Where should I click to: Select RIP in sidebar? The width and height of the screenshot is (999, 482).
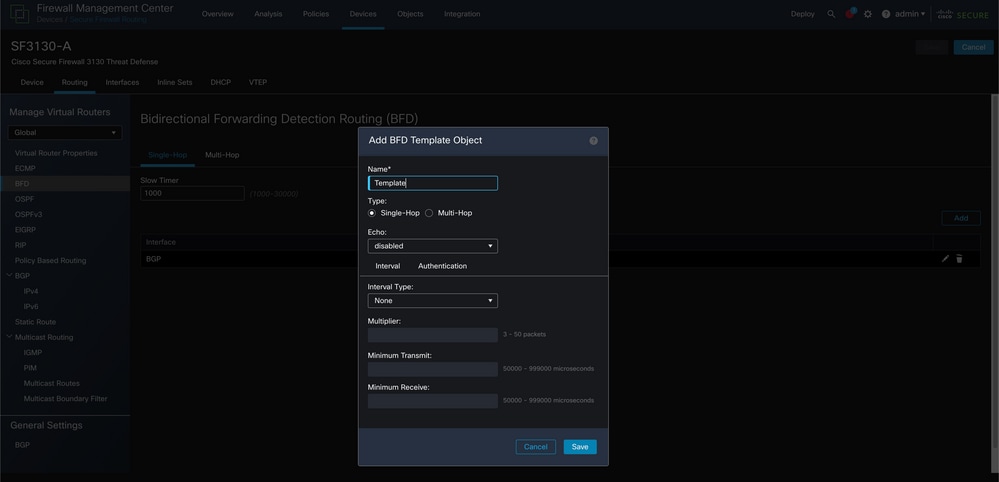click(x=20, y=245)
